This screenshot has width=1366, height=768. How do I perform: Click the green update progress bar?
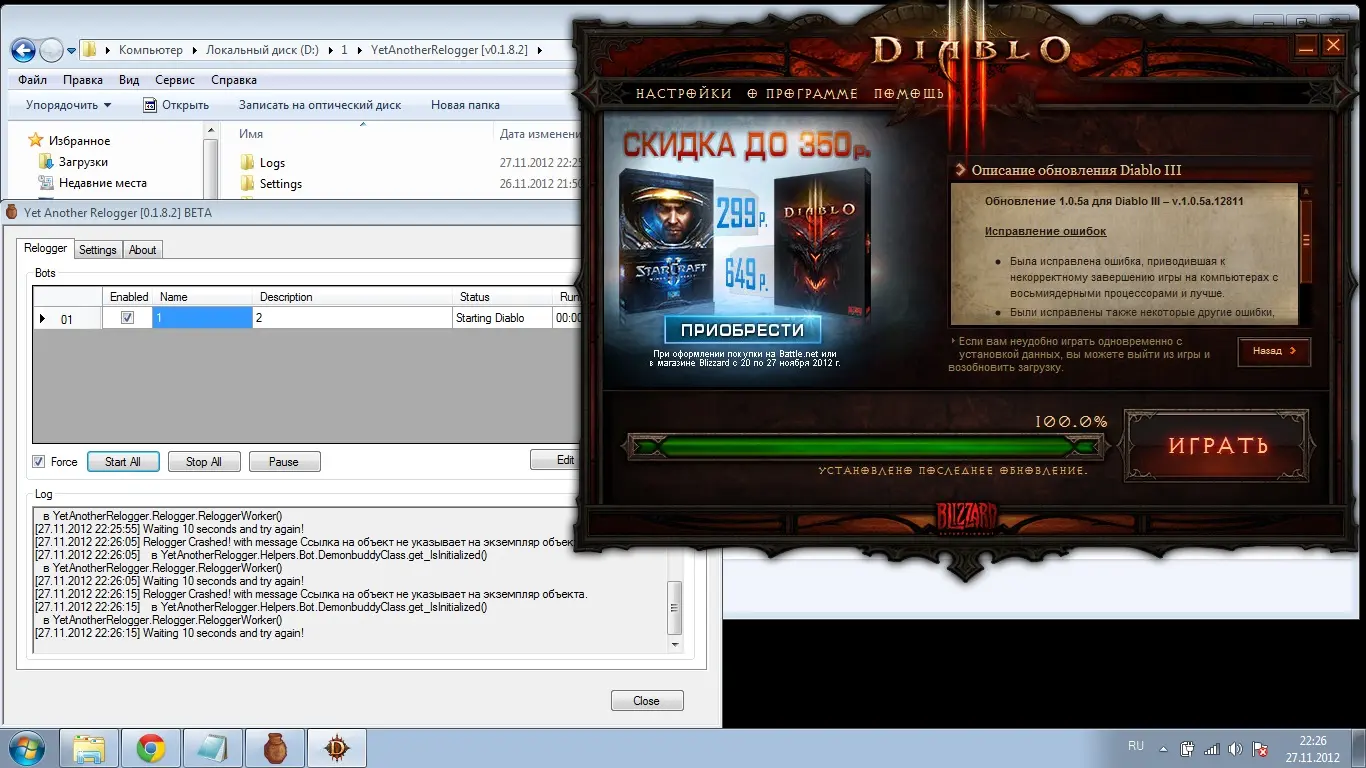coord(862,446)
